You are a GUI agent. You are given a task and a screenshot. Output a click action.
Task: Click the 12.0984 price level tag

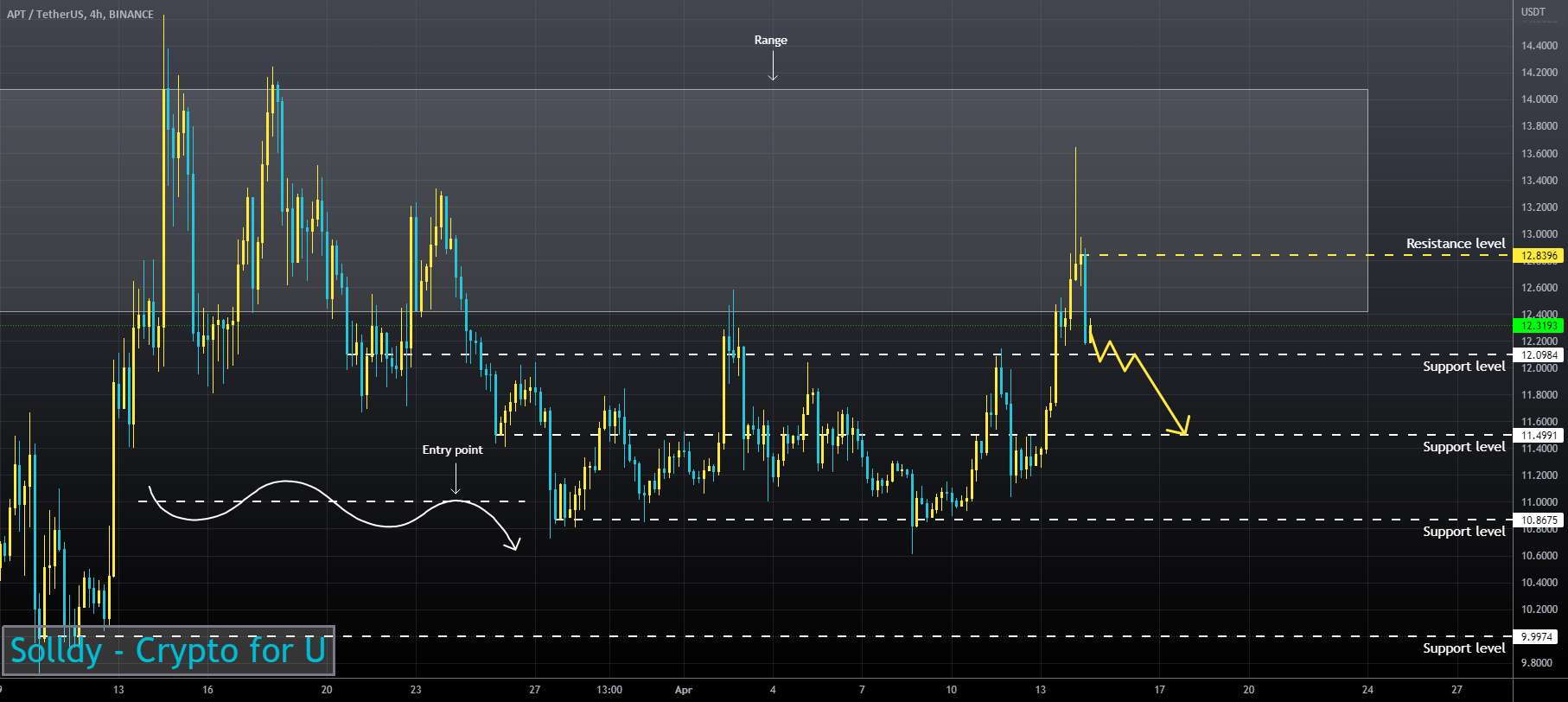1539,355
